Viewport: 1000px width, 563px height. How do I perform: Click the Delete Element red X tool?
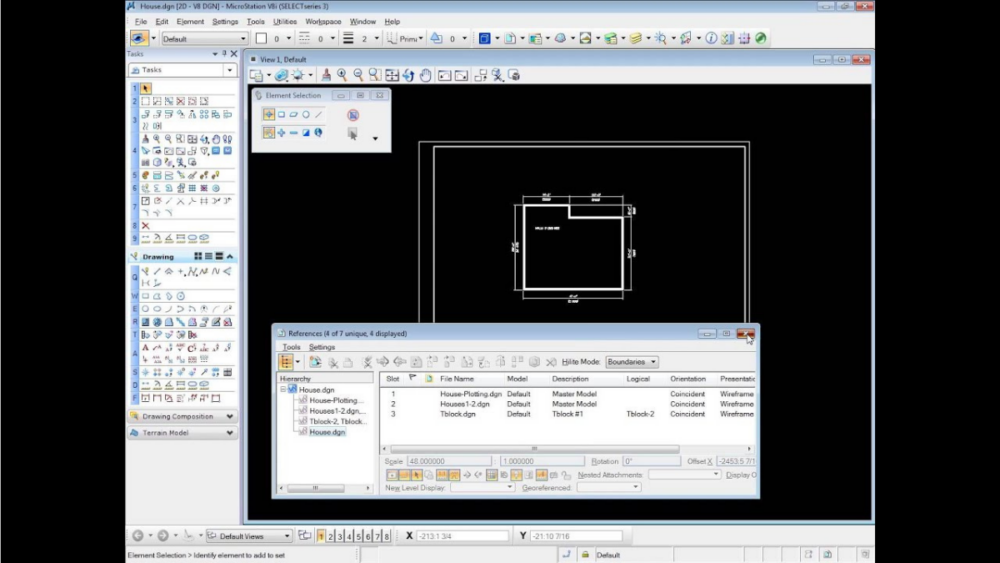[145, 226]
